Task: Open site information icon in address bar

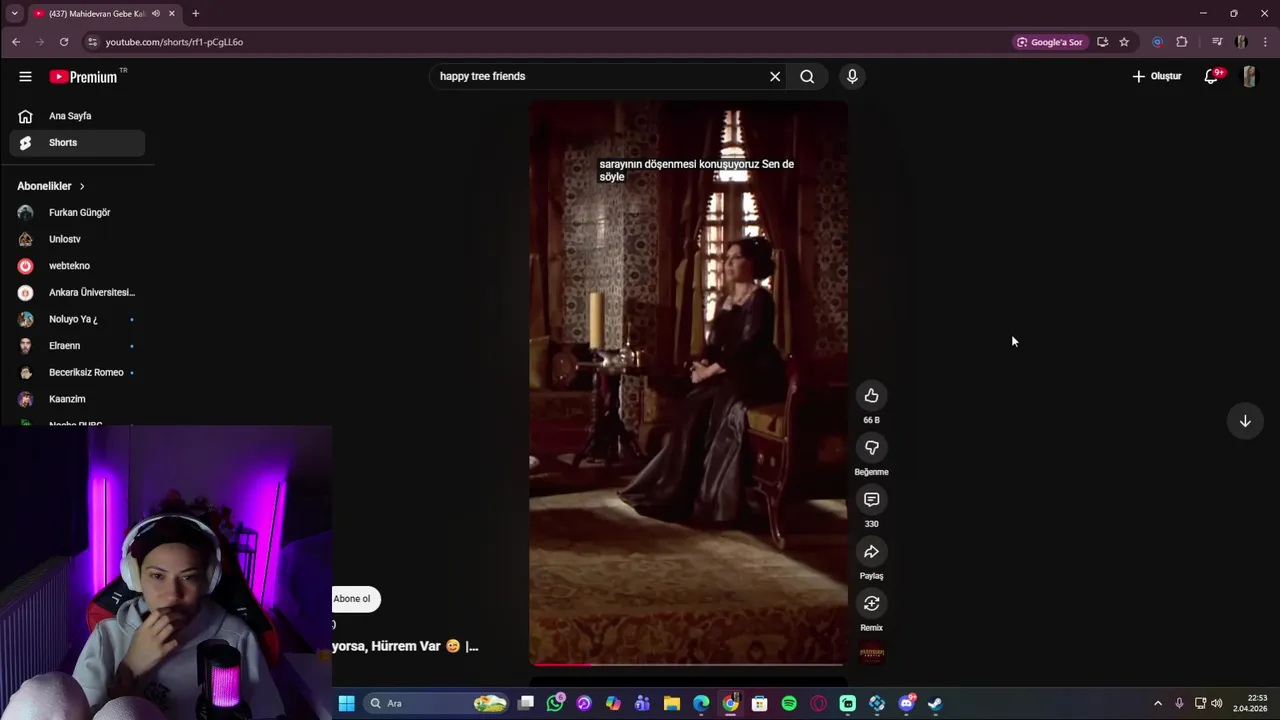Action: click(x=92, y=42)
